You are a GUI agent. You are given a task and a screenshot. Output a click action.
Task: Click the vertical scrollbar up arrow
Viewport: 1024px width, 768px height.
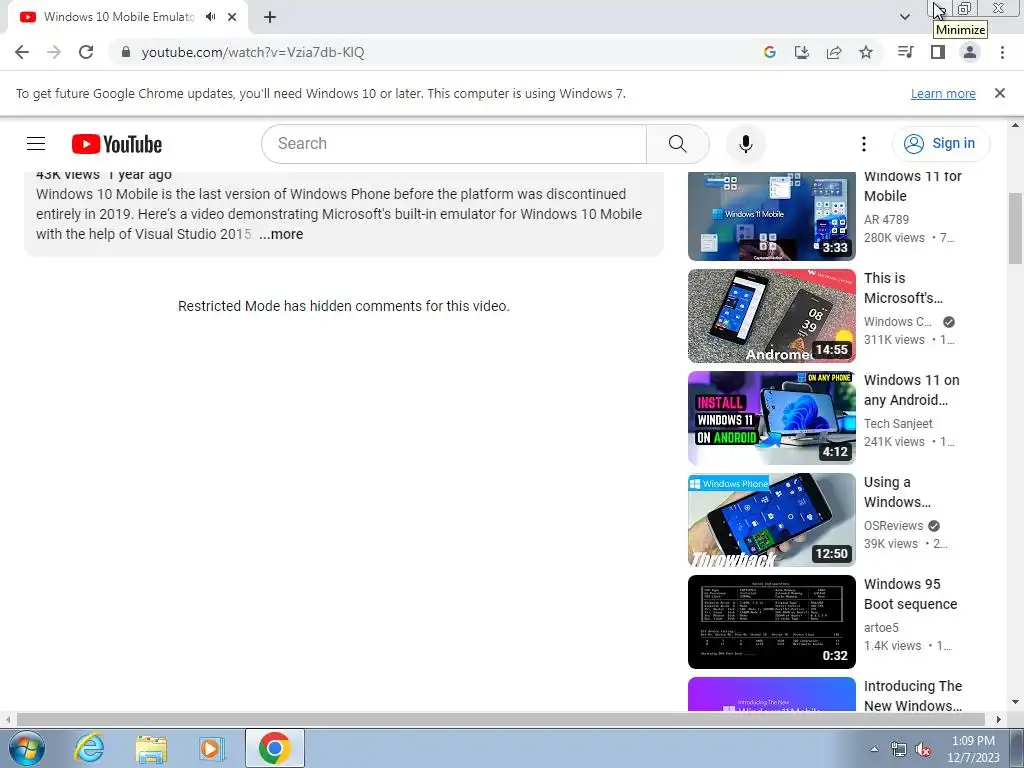click(x=1015, y=125)
